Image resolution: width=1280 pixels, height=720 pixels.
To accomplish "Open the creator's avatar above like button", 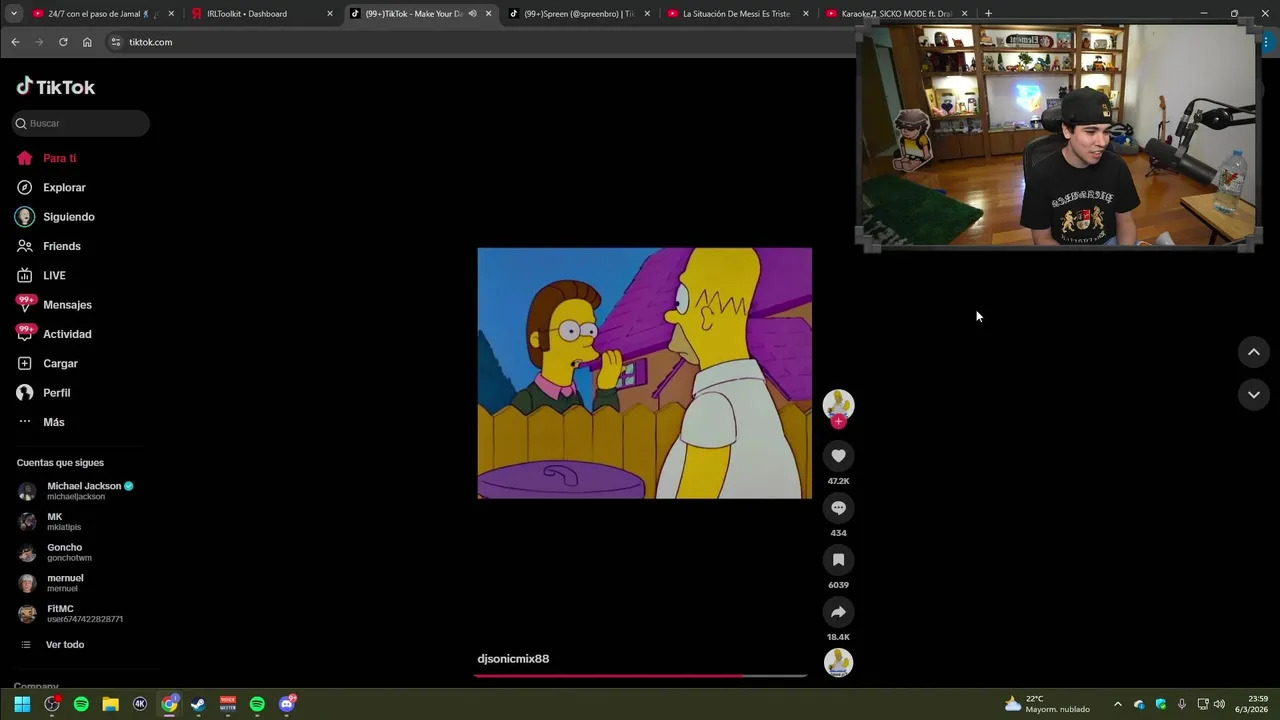I will click(x=838, y=403).
